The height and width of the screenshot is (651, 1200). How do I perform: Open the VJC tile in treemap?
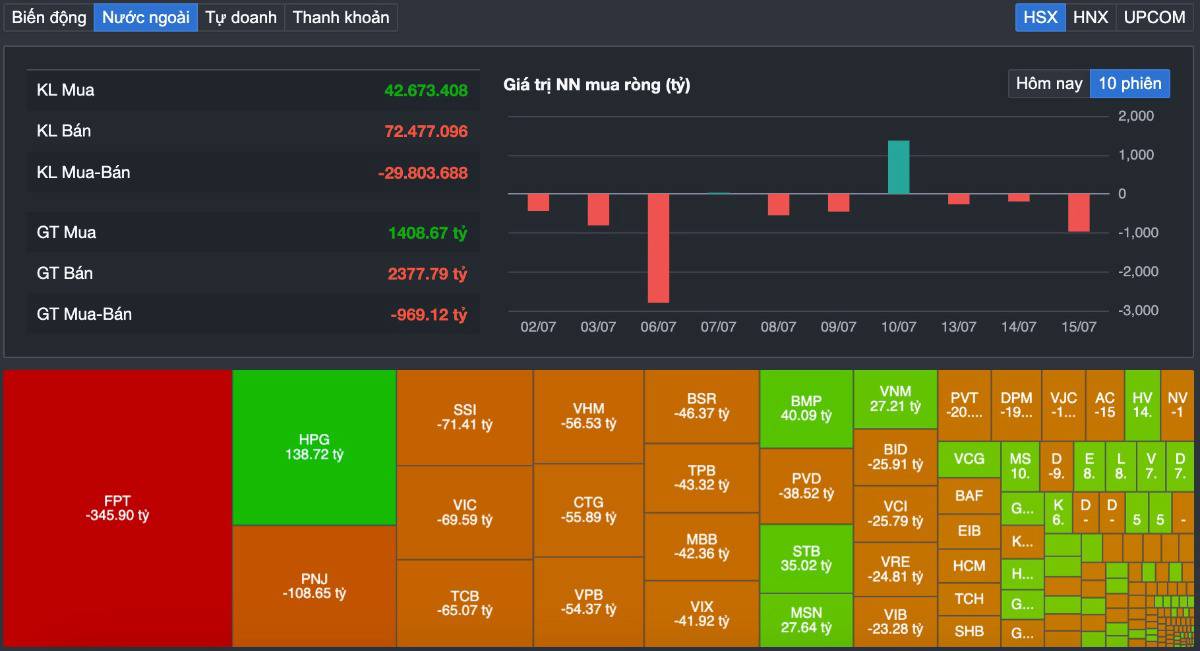tap(1063, 404)
